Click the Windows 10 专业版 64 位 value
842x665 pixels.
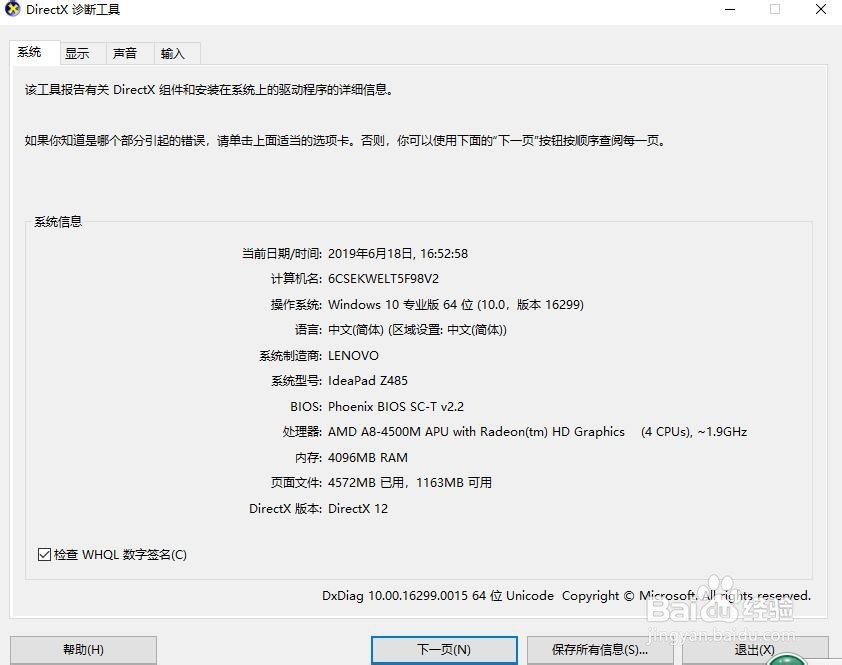[x=456, y=305]
